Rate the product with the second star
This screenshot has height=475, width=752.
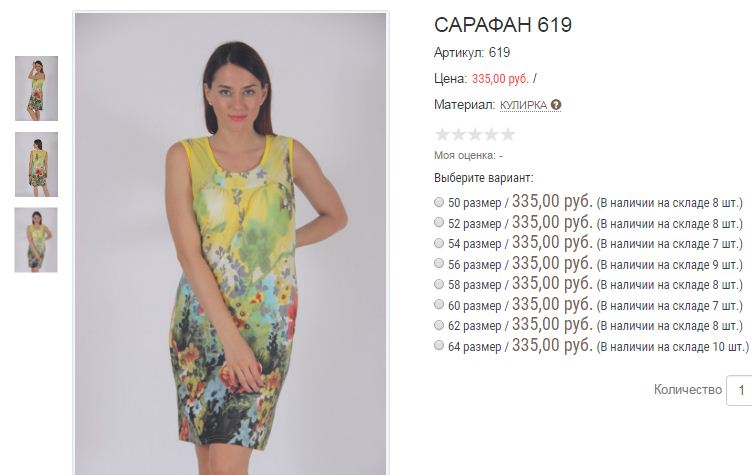458,134
